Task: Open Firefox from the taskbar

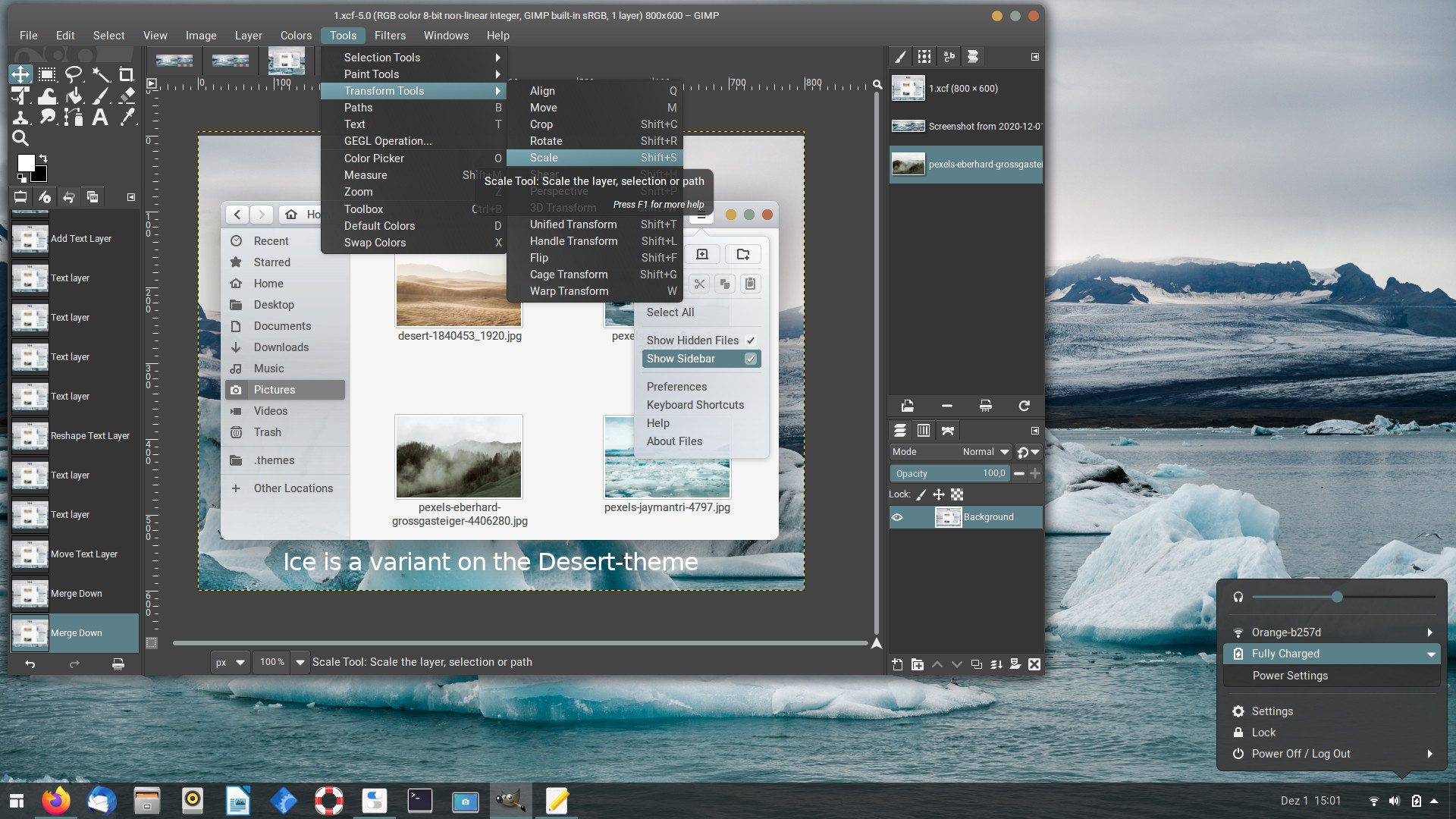Action: [x=55, y=801]
